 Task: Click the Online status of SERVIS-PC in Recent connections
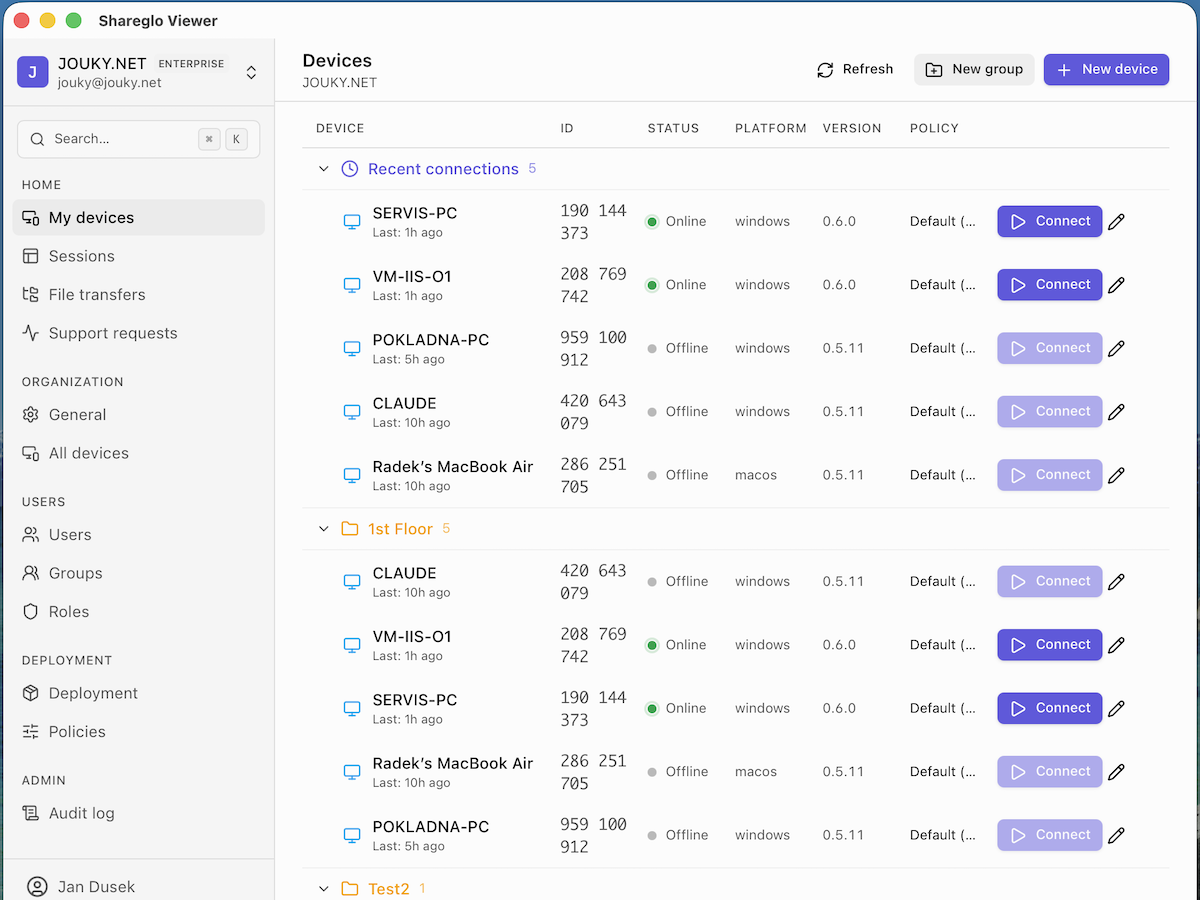[x=676, y=221]
